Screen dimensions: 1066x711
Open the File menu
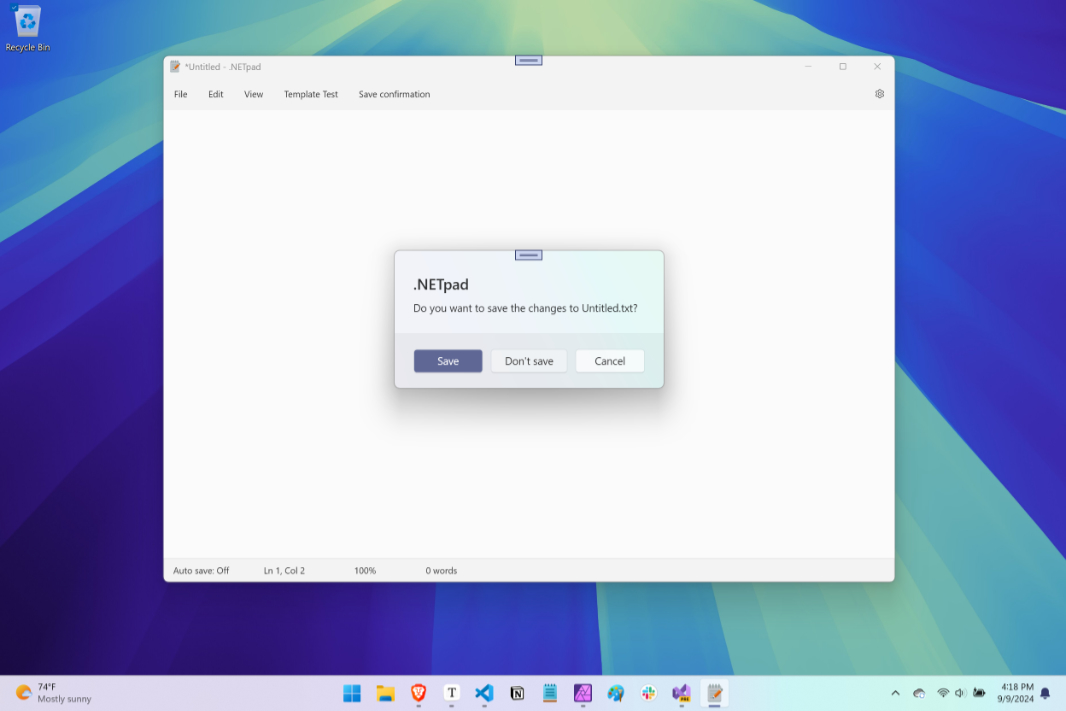tap(180, 94)
